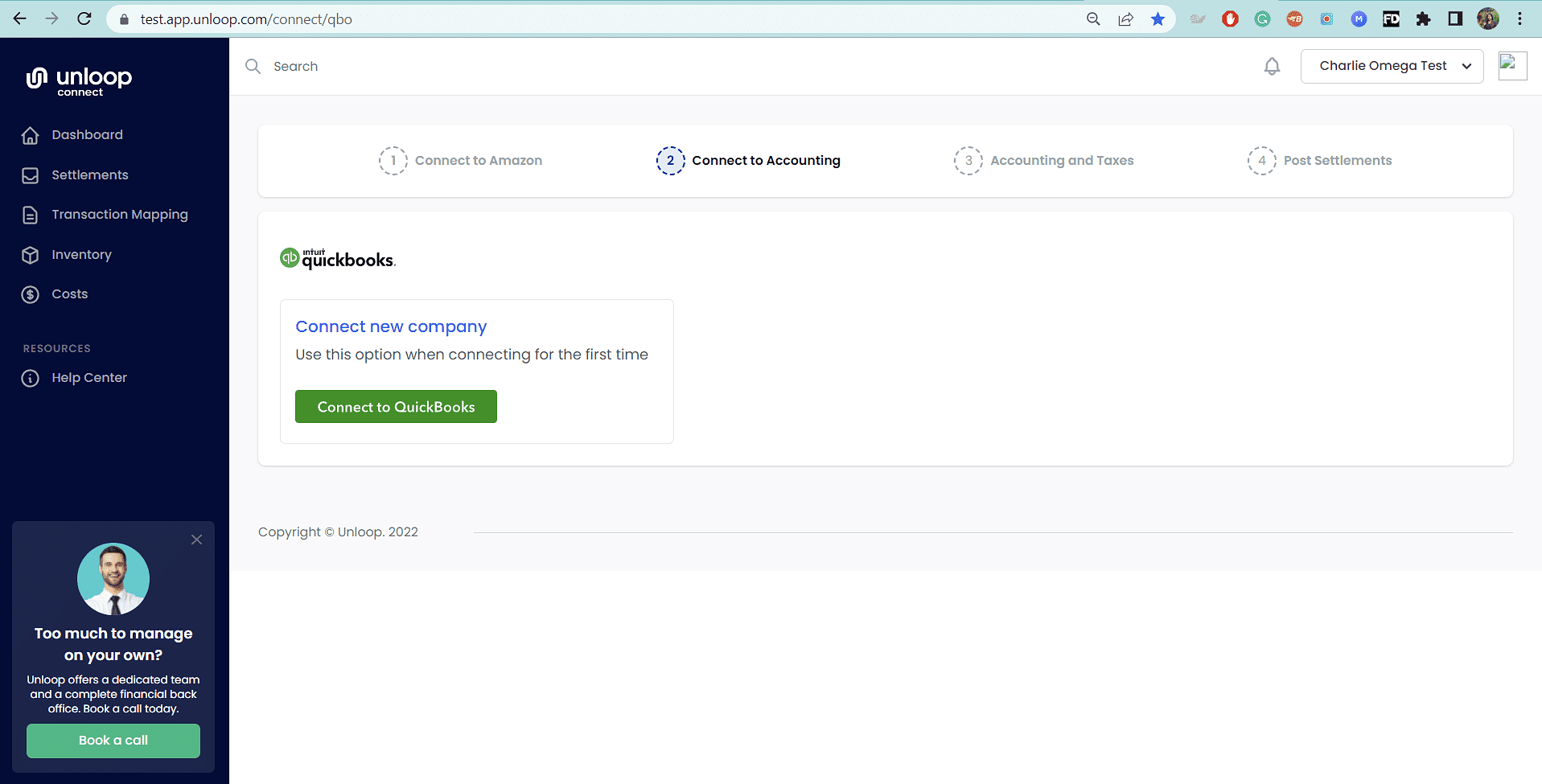Select step 3 Accounting and Taxes
This screenshot has height=784, width=1542.
[x=1043, y=161]
